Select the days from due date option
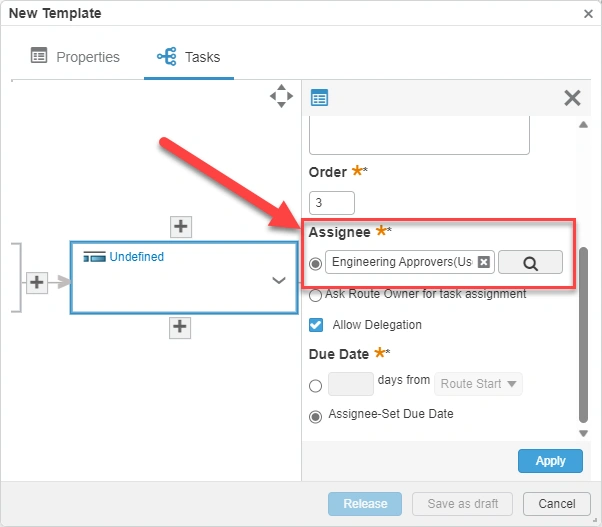The height and width of the screenshot is (527, 602). tap(316, 385)
